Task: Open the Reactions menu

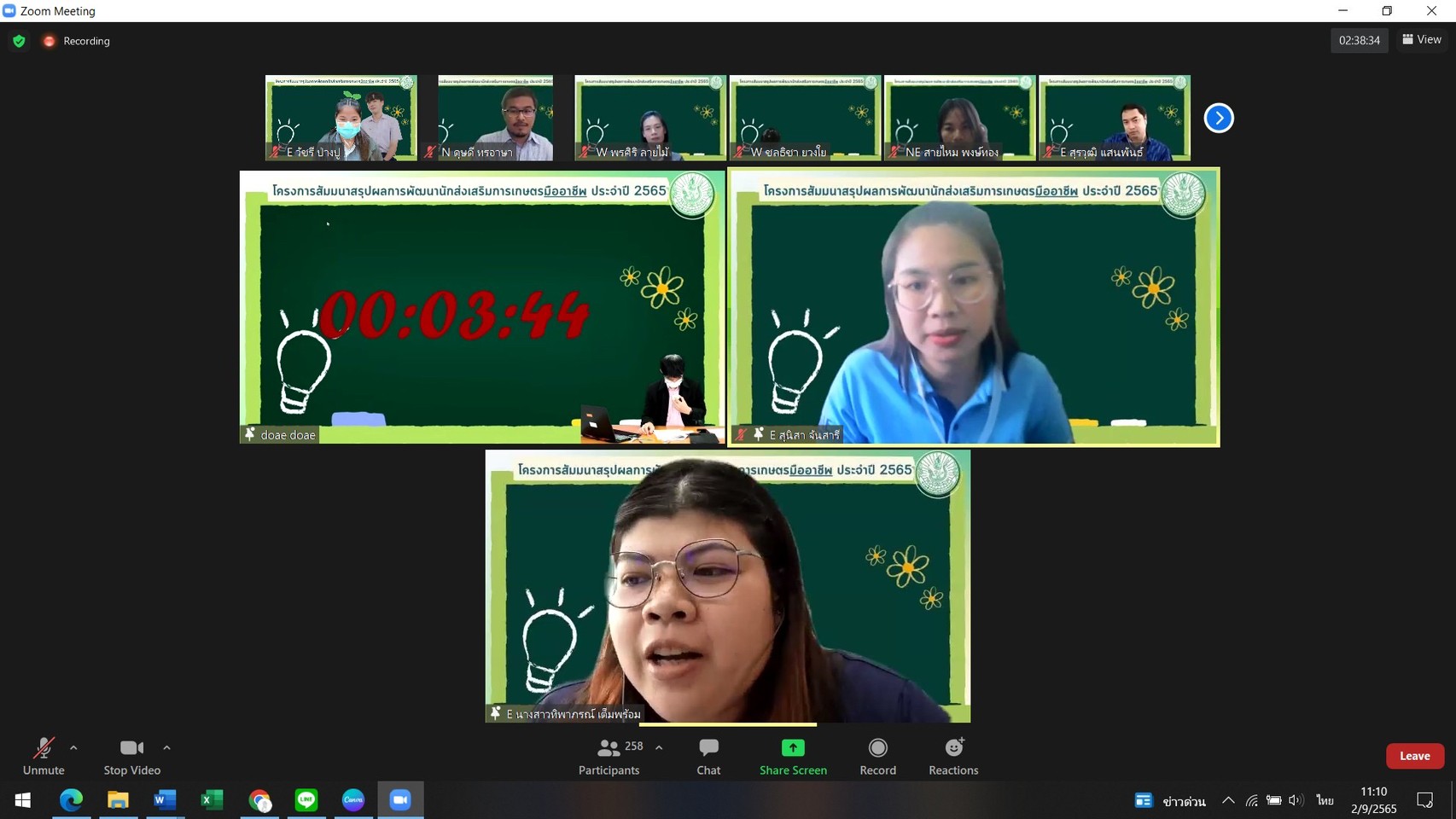Action: coord(953,756)
